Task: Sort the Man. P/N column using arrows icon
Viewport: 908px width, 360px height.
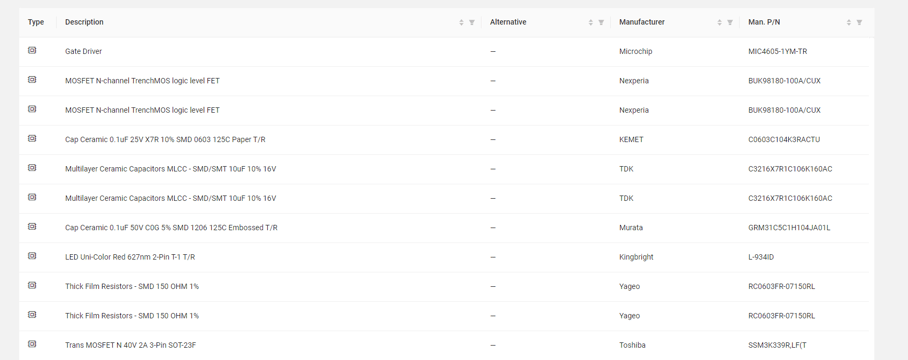Action: click(x=848, y=23)
